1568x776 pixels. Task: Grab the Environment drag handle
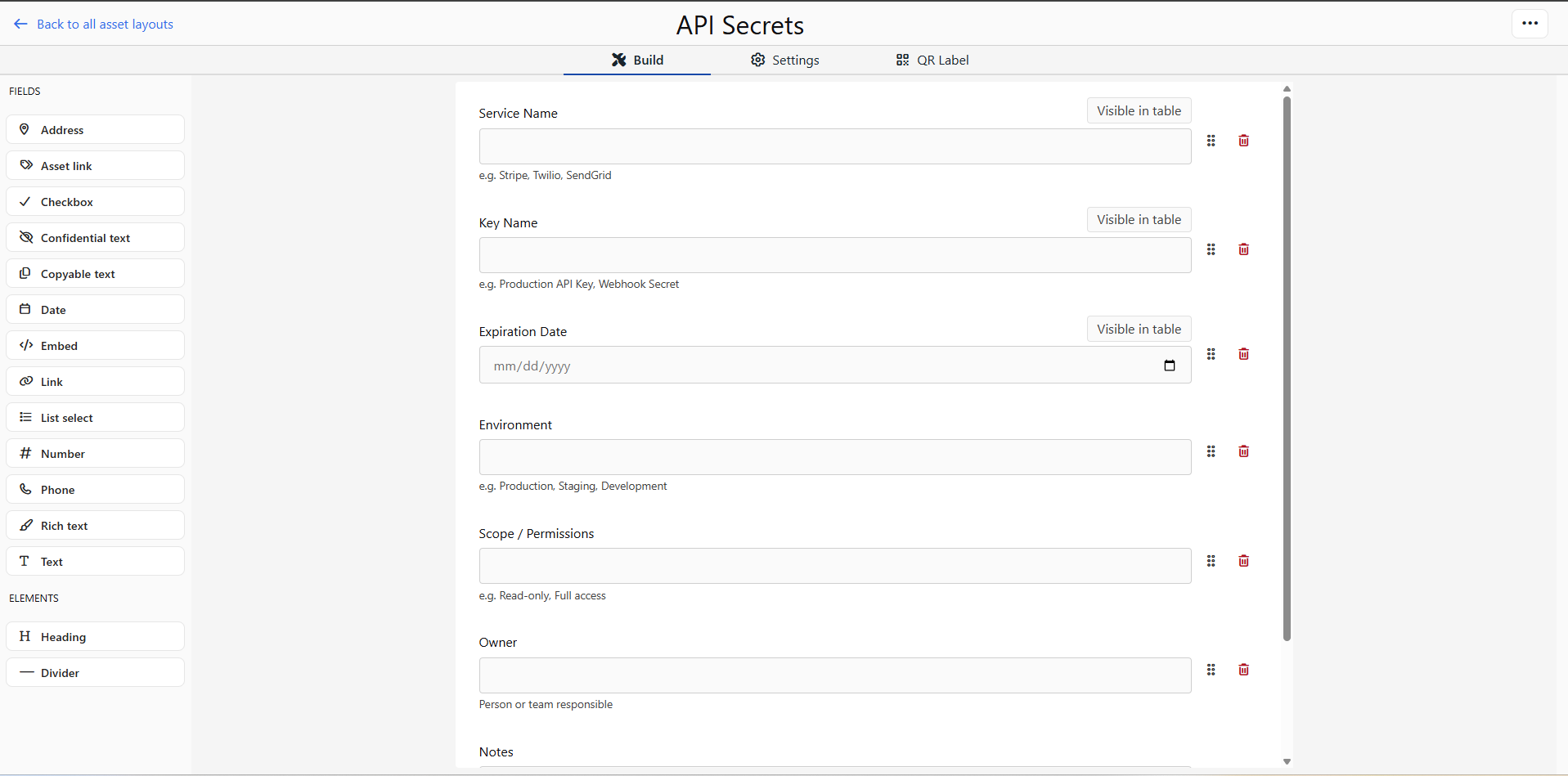1211,451
